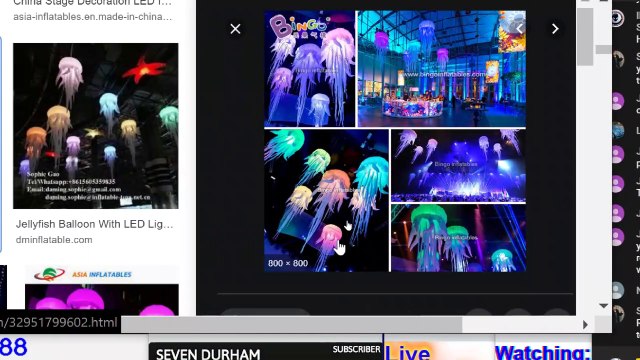Click the 800 × 800 size label

pos(288,263)
